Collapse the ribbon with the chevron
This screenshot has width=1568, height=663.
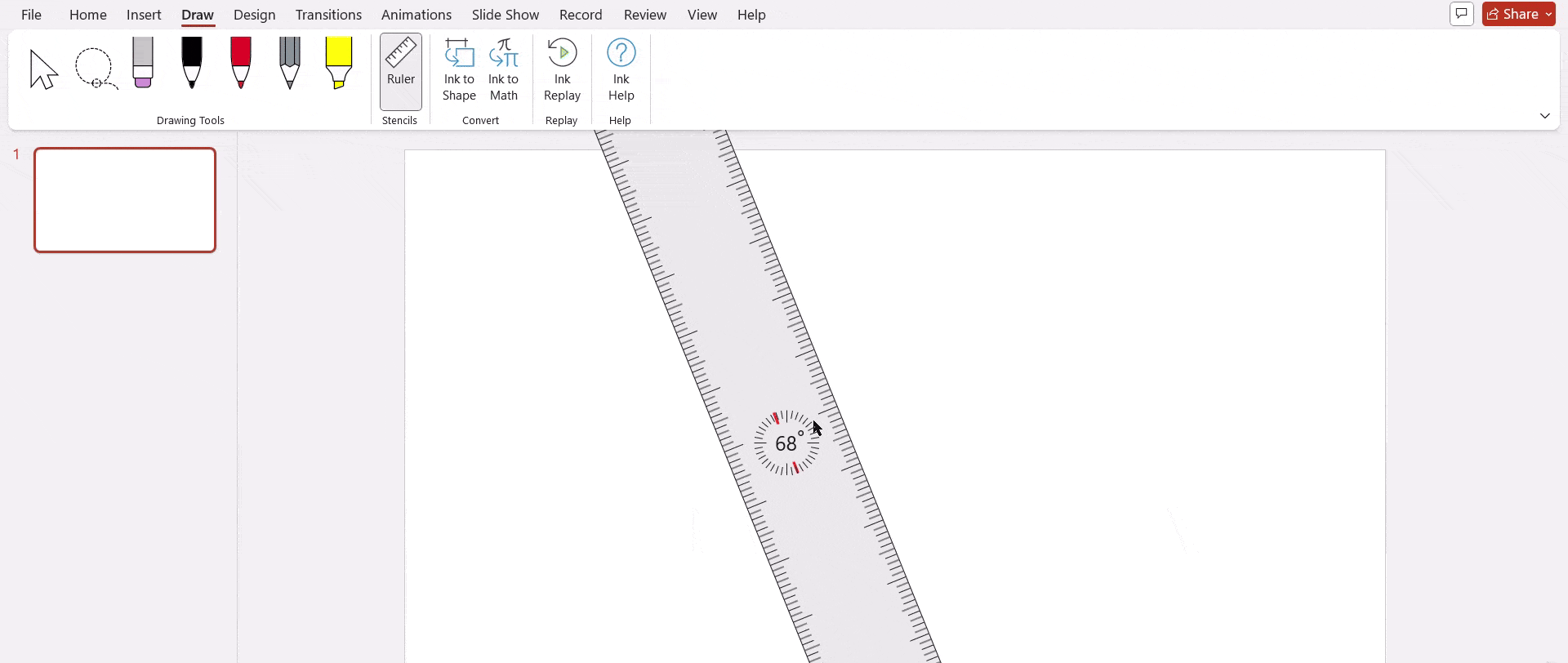click(x=1544, y=116)
